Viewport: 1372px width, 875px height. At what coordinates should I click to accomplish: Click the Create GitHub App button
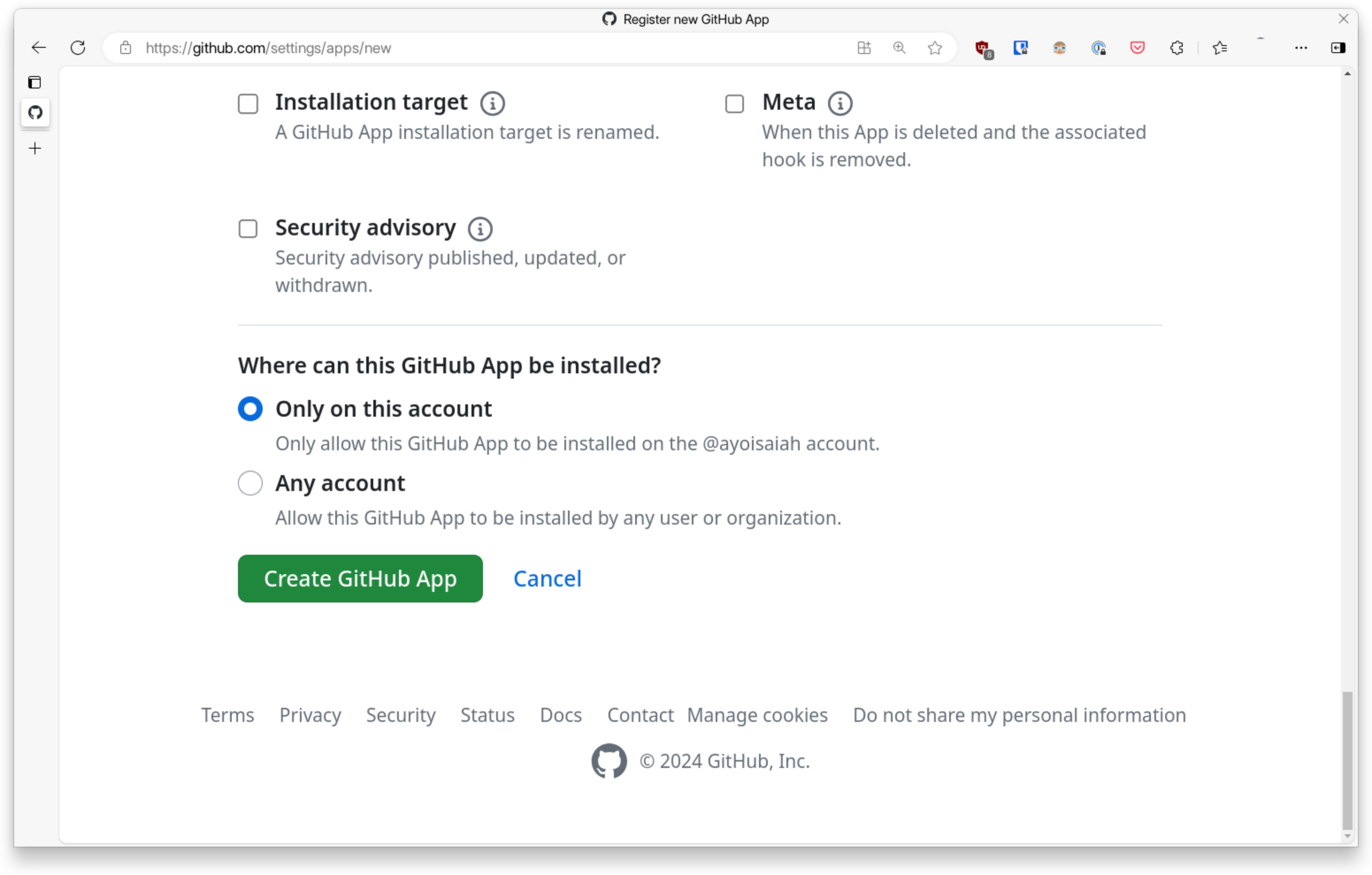click(360, 578)
